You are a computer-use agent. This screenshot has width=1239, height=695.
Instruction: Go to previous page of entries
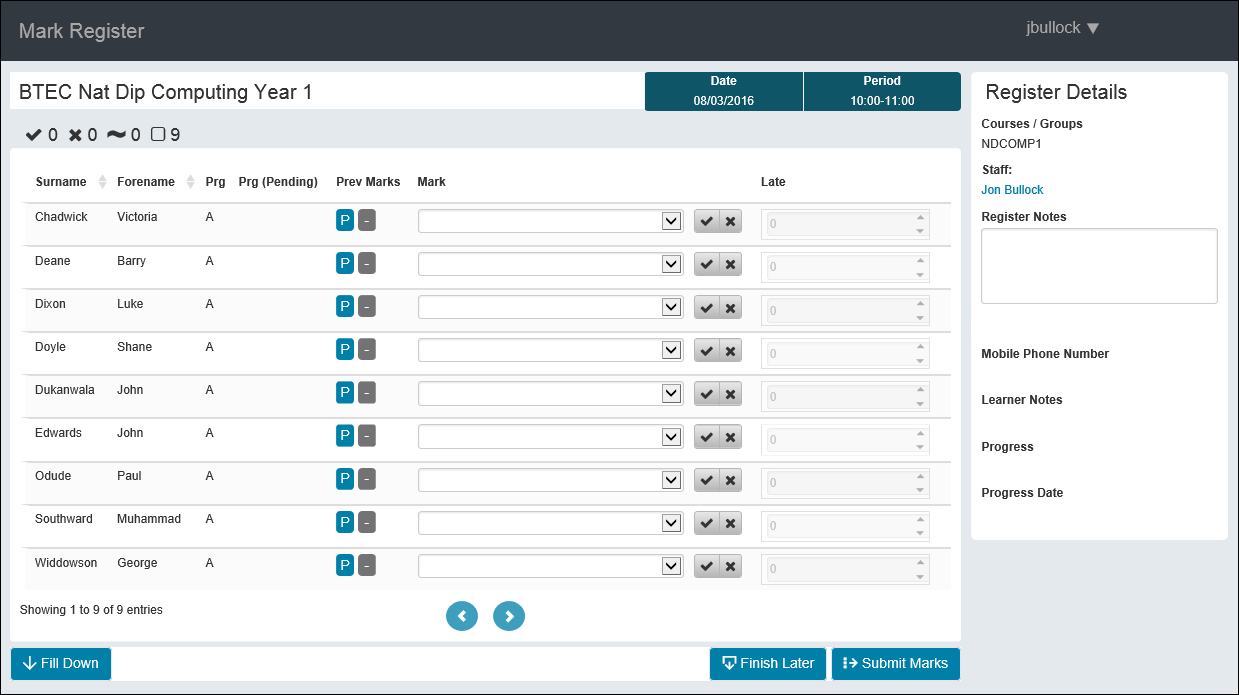click(x=462, y=617)
